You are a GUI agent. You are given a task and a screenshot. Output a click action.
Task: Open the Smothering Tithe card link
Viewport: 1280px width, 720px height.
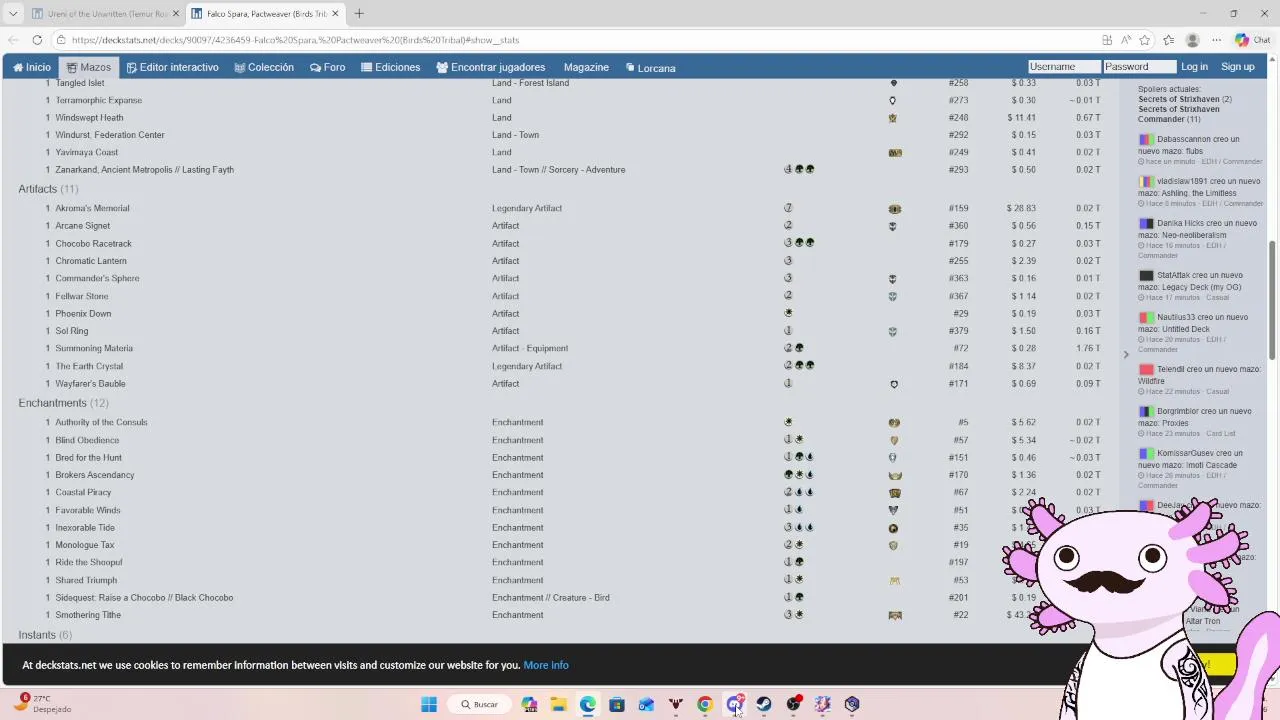(x=88, y=615)
